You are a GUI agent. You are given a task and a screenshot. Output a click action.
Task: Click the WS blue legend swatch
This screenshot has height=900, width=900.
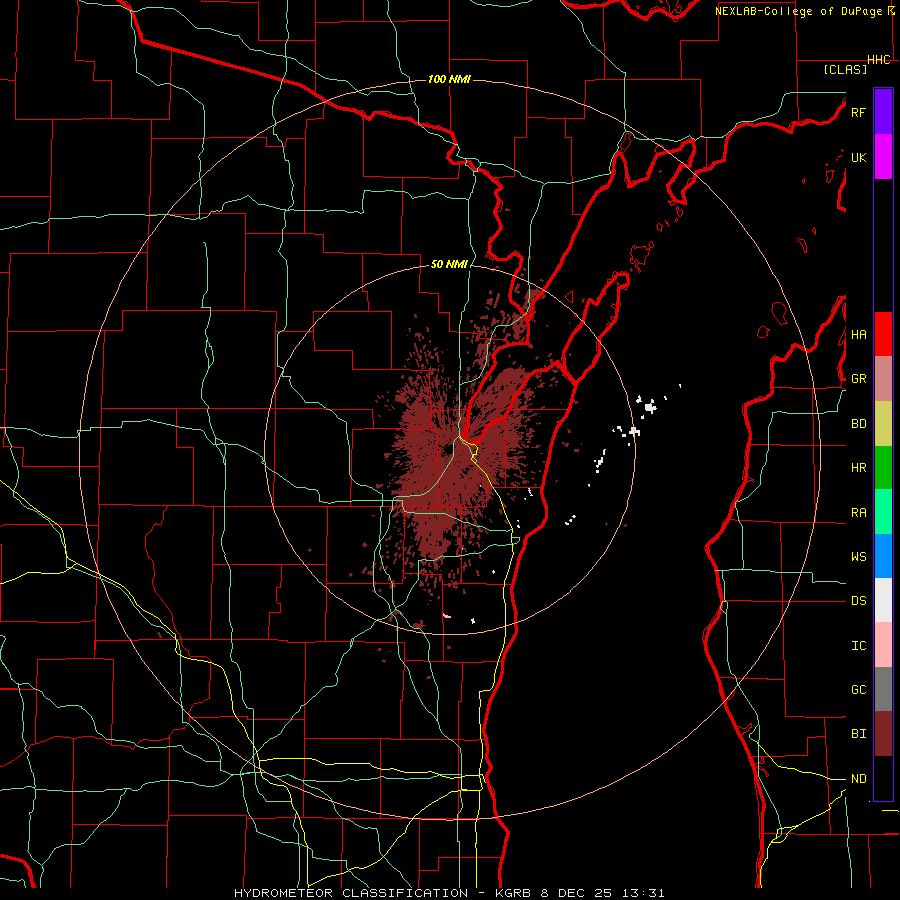tap(883, 556)
